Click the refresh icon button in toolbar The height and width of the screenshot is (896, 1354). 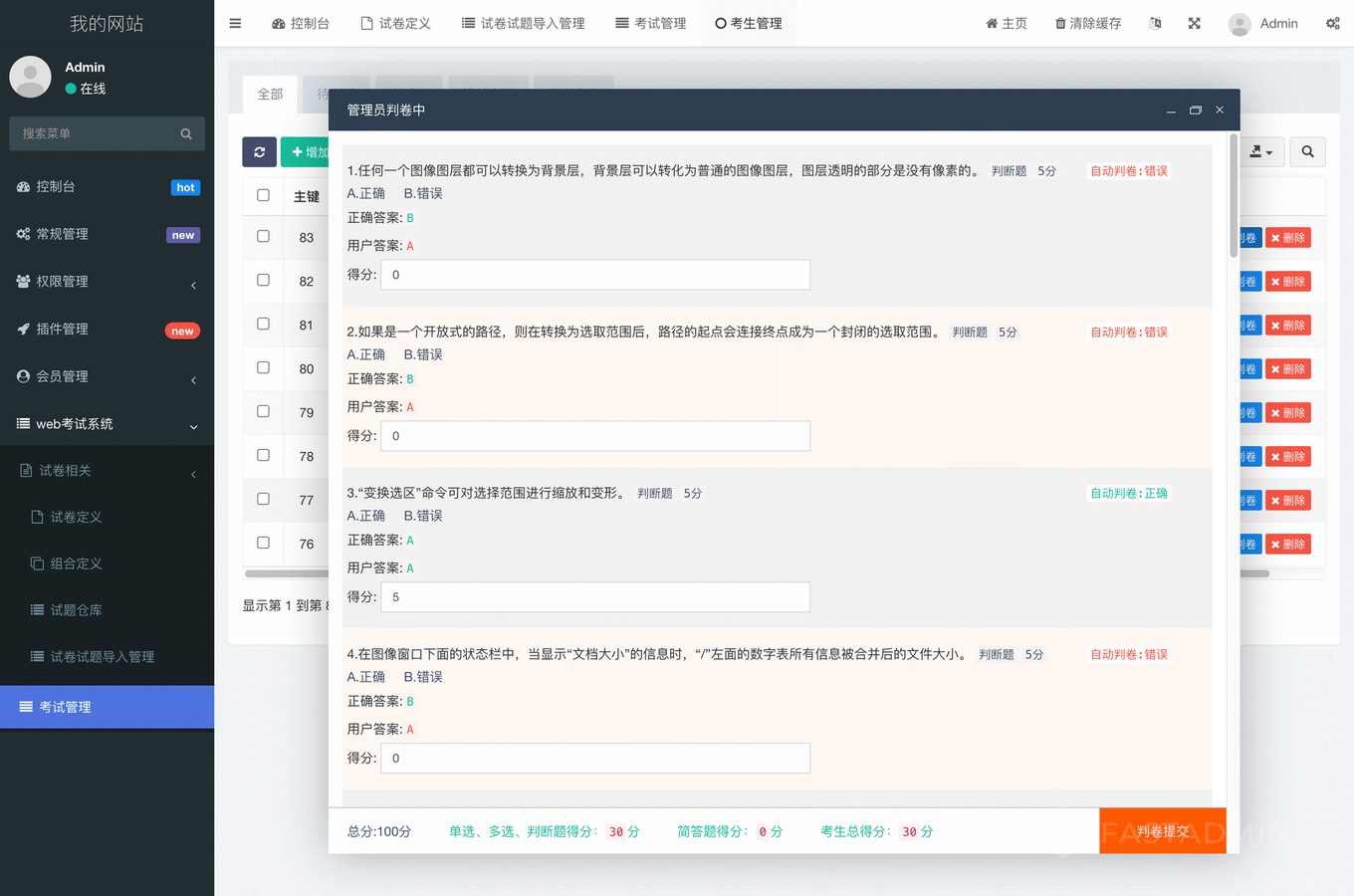[259, 151]
